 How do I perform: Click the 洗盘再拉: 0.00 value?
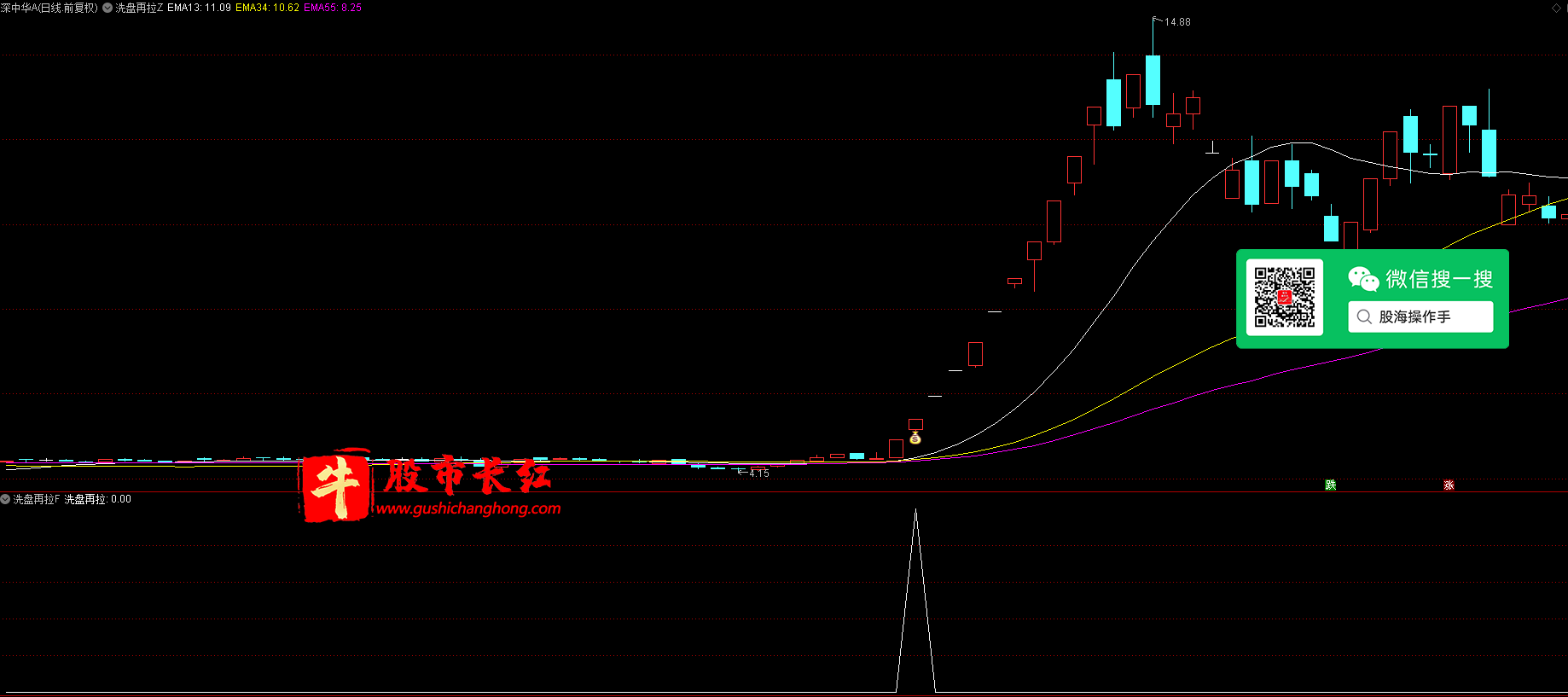point(98,499)
